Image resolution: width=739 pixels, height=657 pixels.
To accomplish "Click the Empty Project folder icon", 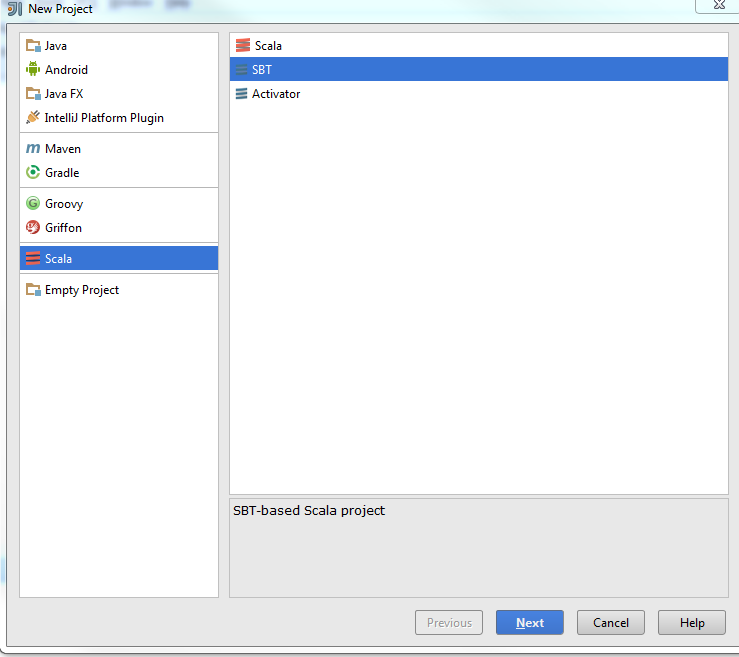I will pyautogui.click(x=33, y=289).
